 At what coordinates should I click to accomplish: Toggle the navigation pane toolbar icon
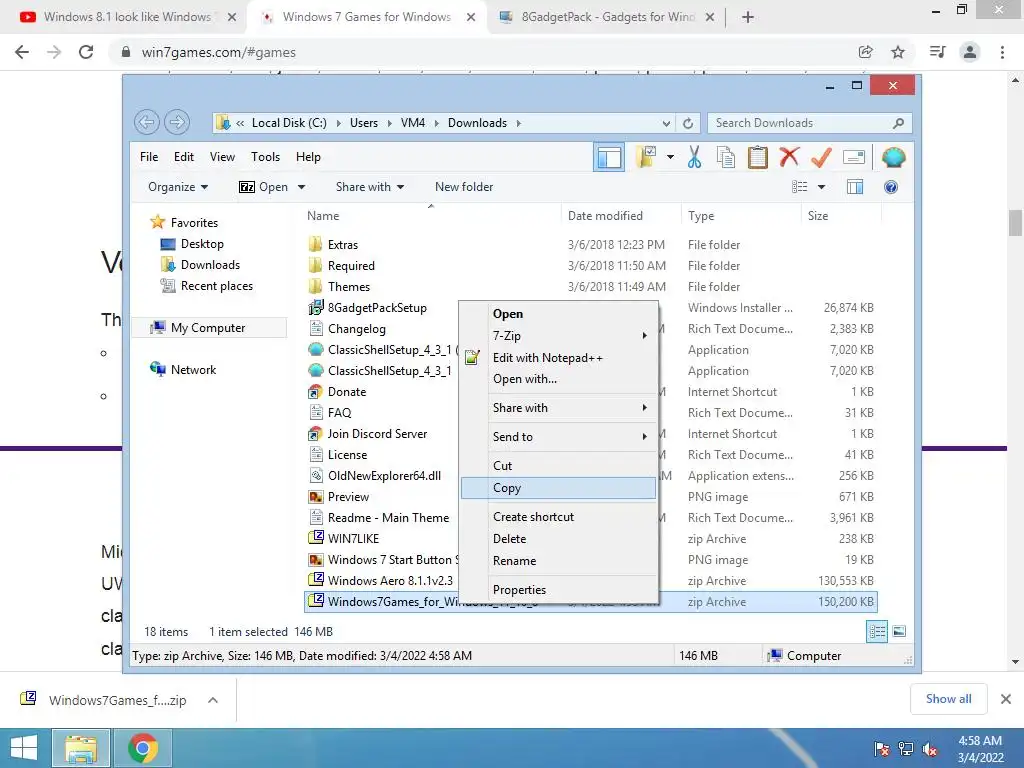(x=609, y=157)
